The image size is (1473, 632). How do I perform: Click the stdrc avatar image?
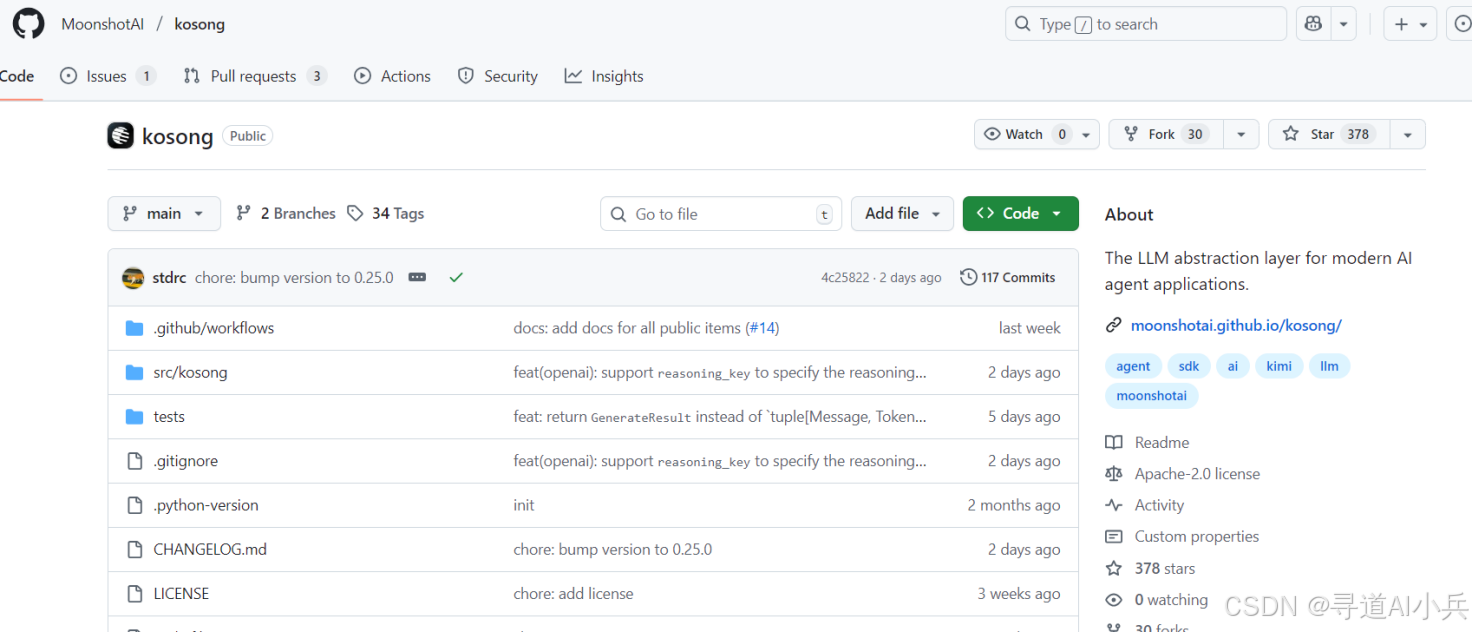[x=133, y=278]
